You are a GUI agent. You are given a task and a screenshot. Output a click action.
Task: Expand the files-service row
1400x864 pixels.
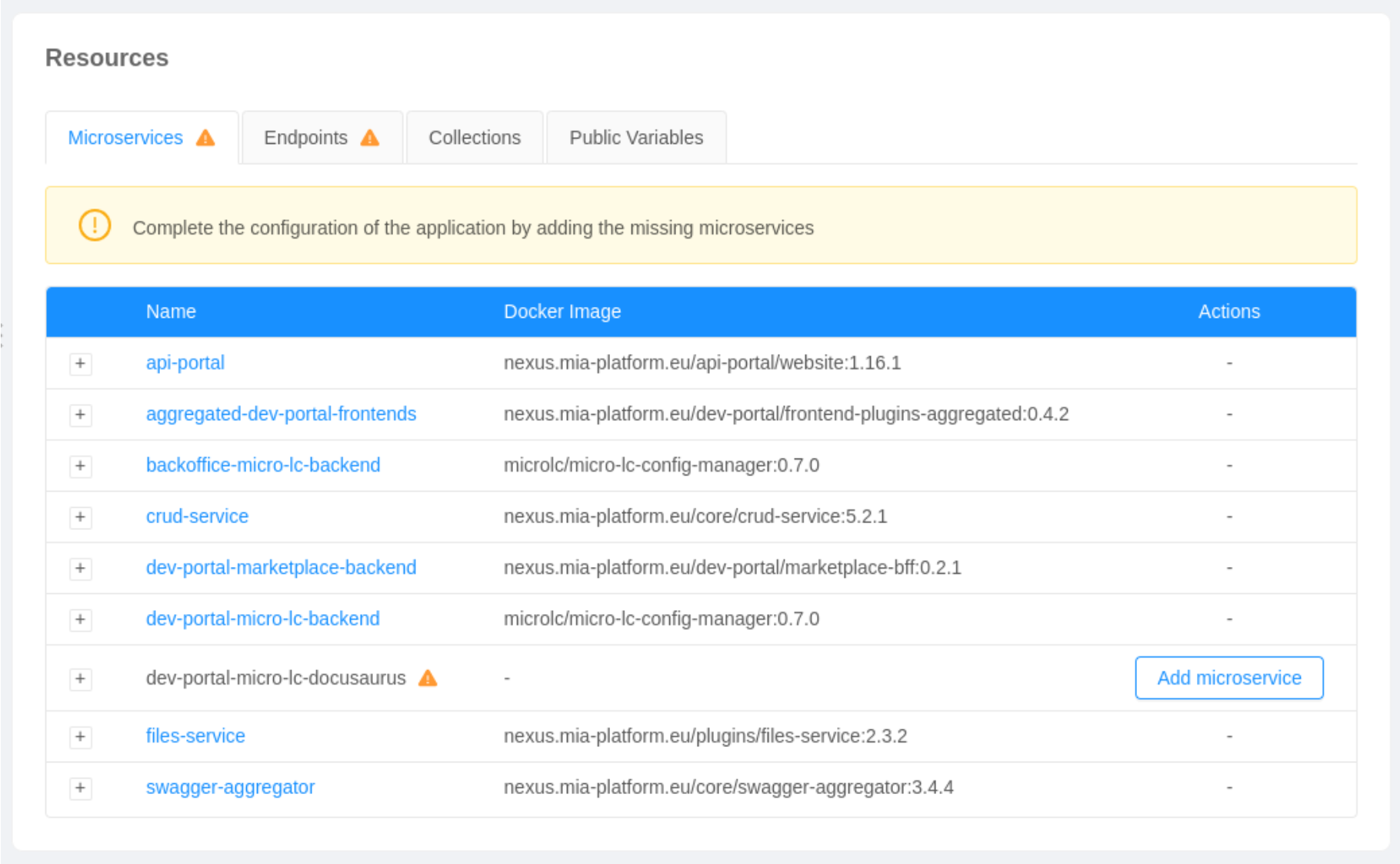click(x=80, y=736)
